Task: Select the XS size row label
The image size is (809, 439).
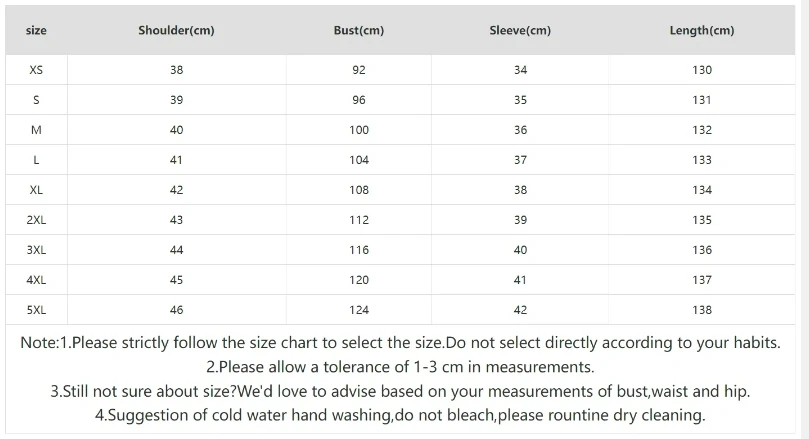Action: tap(36, 70)
